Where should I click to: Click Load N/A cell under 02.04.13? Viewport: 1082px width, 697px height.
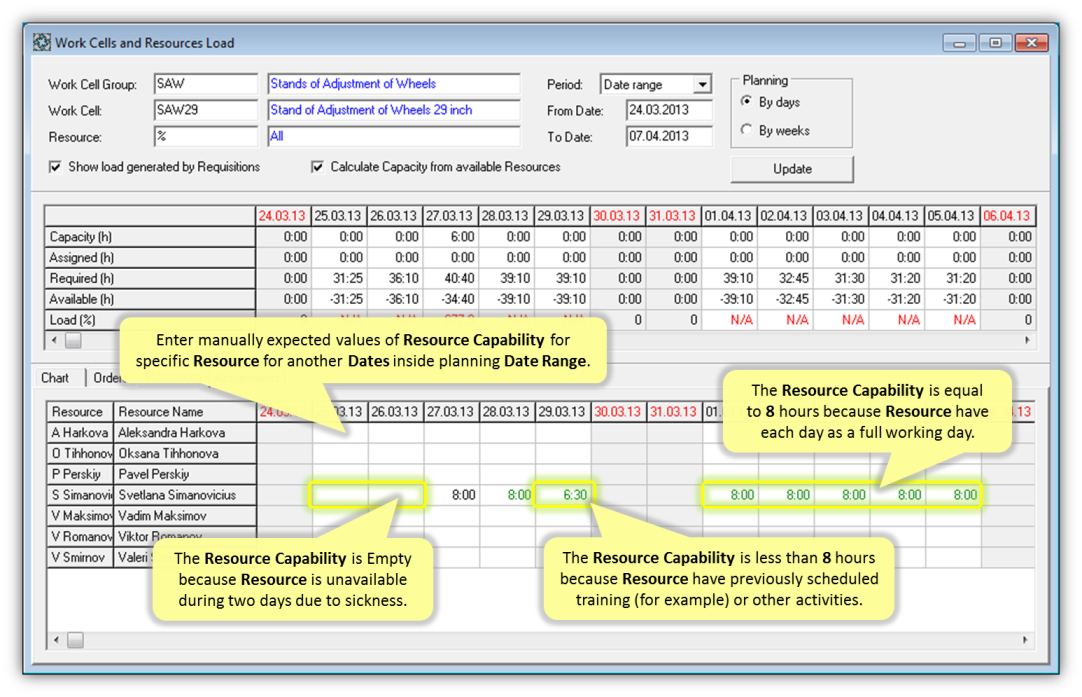pyautogui.click(x=785, y=320)
